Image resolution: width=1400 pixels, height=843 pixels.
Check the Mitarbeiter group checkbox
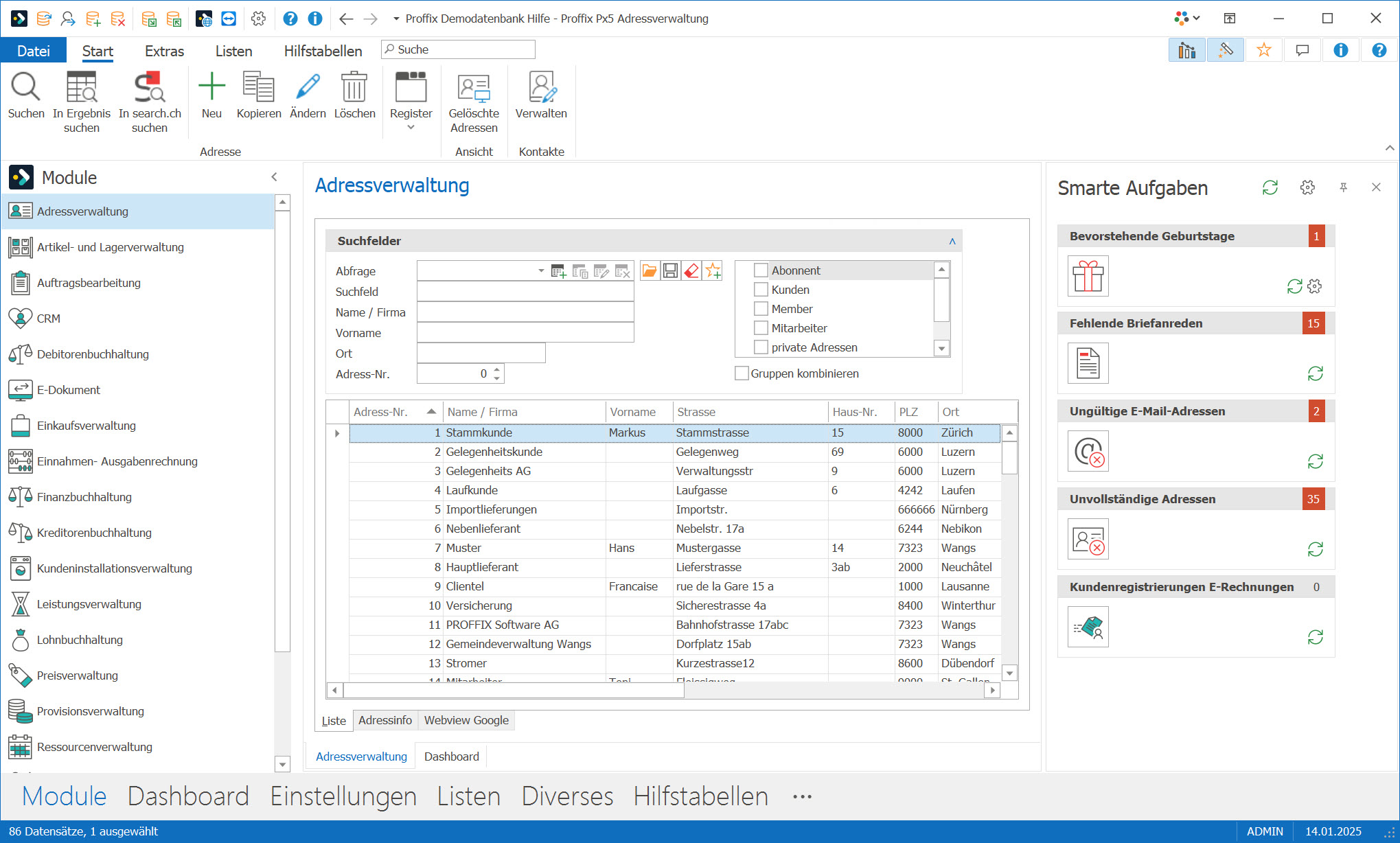click(x=761, y=328)
